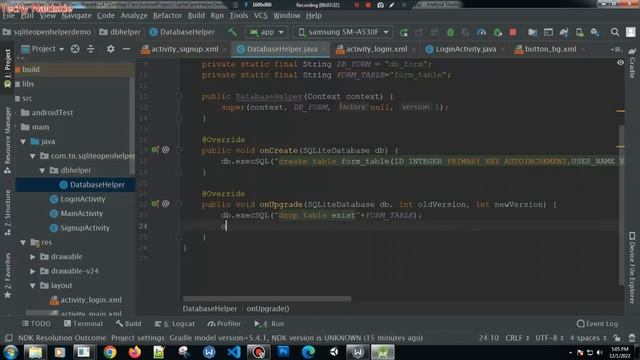This screenshot has height=360, width=640.
Task: Open the Profile app gauge icon
Action: pos(482,32)
